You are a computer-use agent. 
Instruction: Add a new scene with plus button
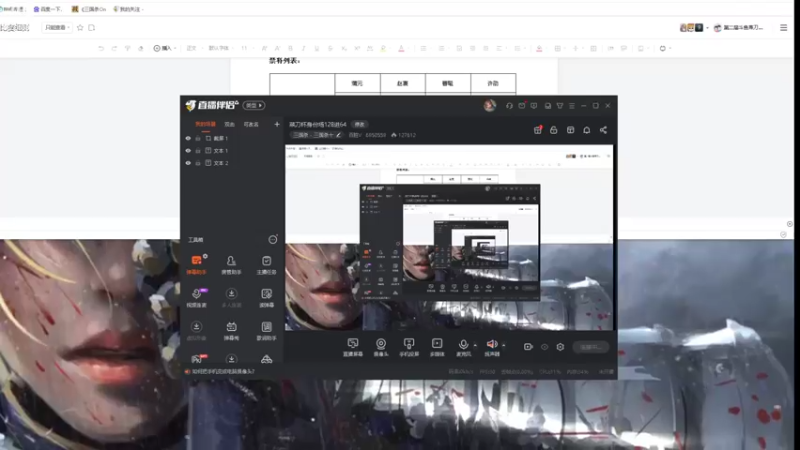click(x=277, y=124)
